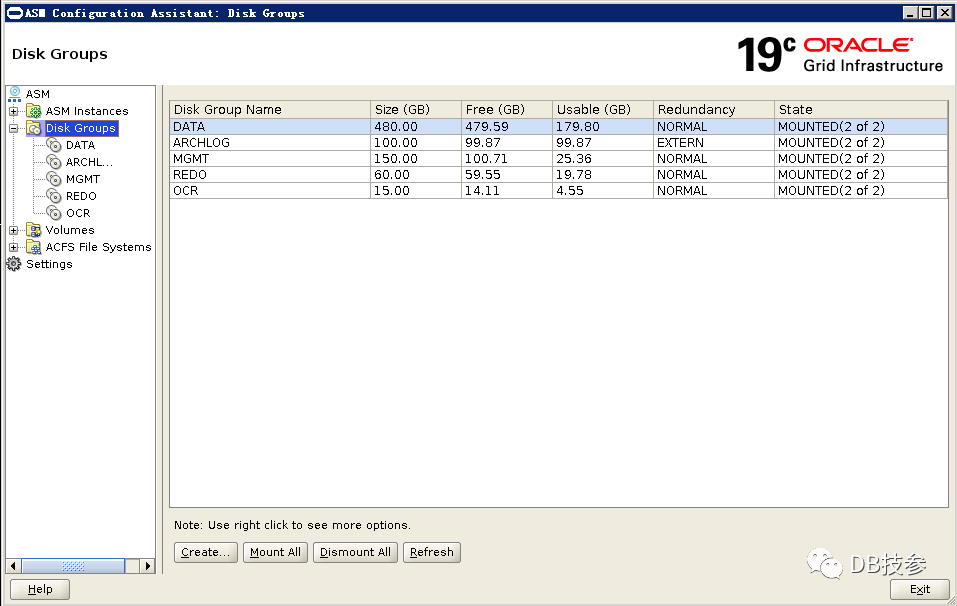
Task: Select MGMT cell in disk group table
Action: point(270,159)
